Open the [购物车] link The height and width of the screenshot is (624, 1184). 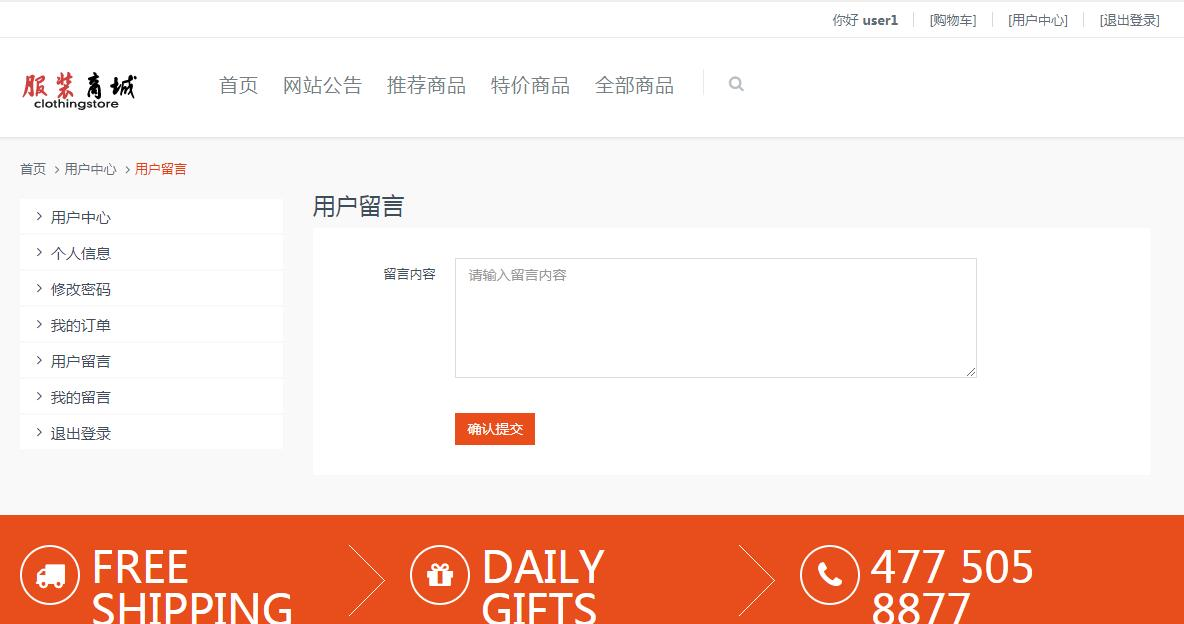tap(953, 20)
